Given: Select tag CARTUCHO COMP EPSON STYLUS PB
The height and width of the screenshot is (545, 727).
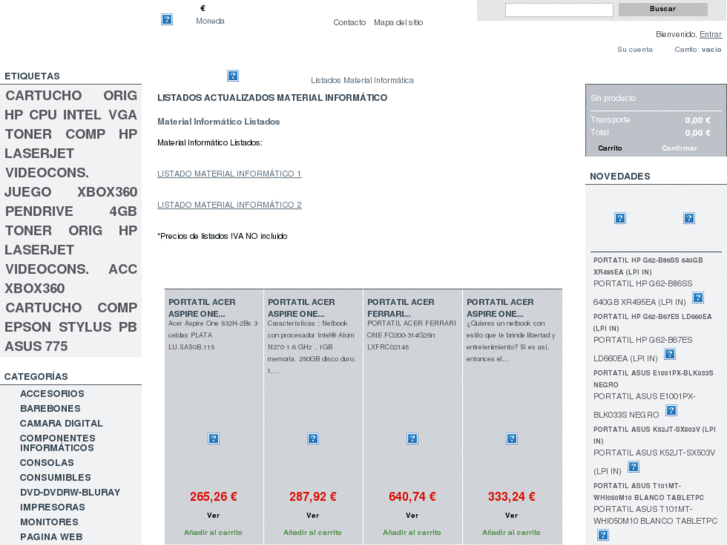Looking at the screenshot, I should coord(71,317).
